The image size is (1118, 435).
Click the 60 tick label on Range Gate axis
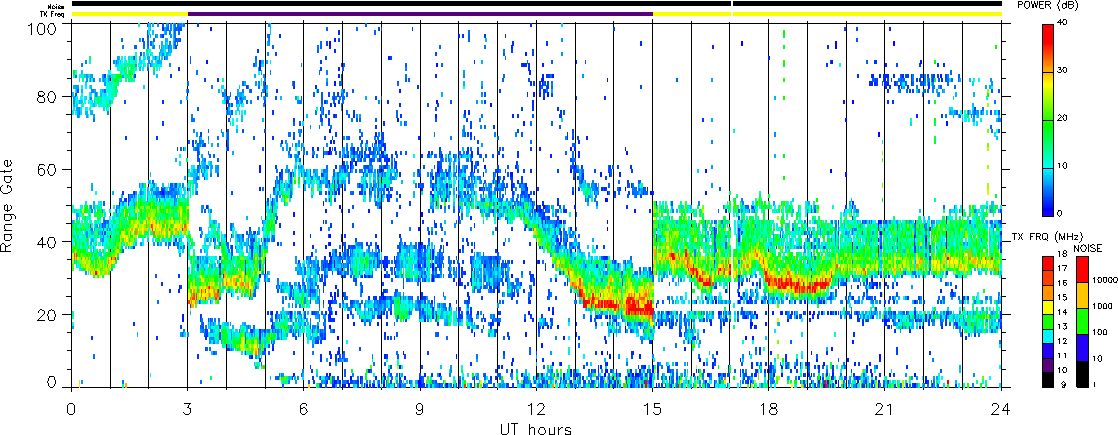click(47, 169)
